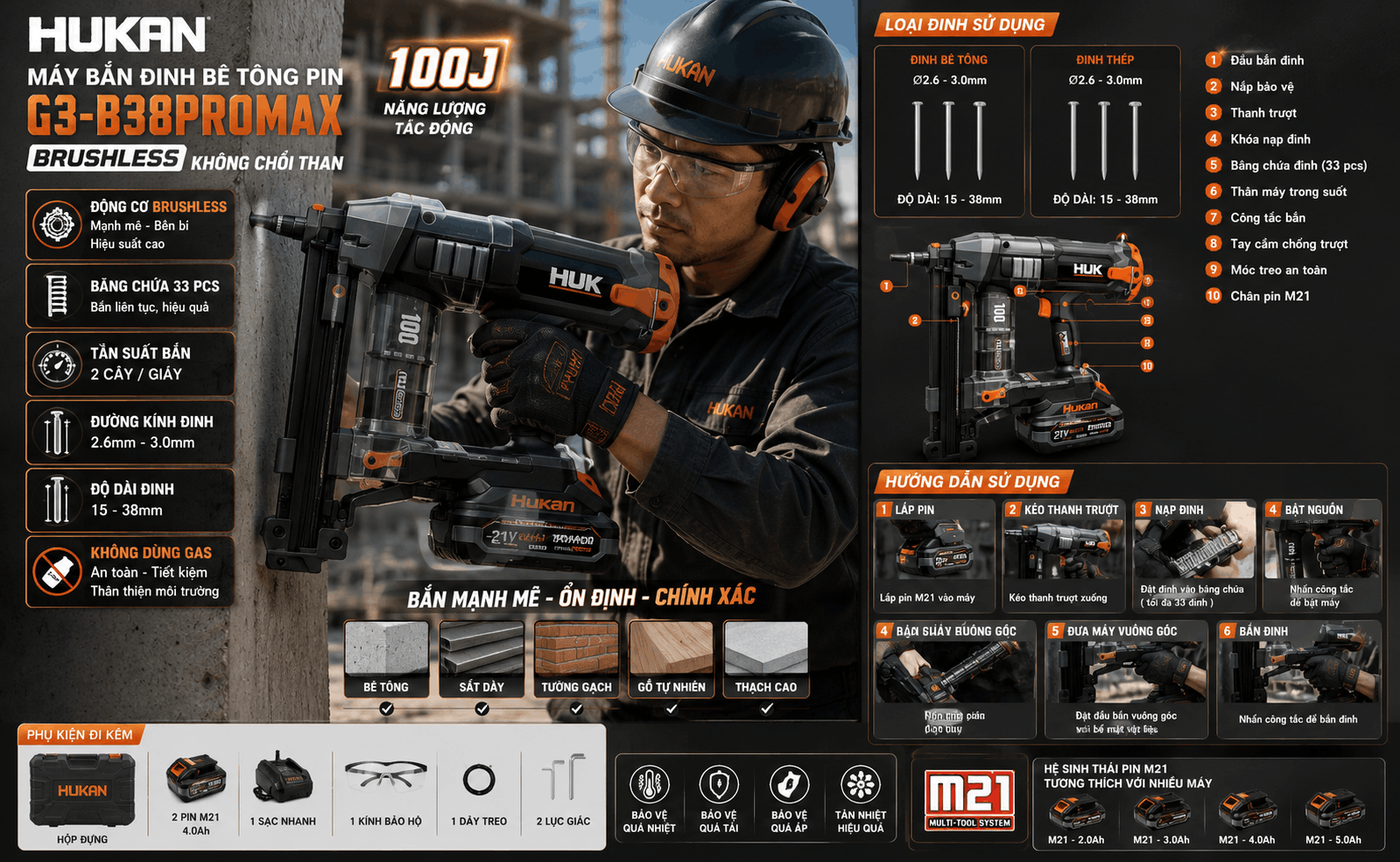Screen dimensions: 1400x862
Task: Click the M21 - 3.0Ah battery
Action: [x=1162, y=811]
